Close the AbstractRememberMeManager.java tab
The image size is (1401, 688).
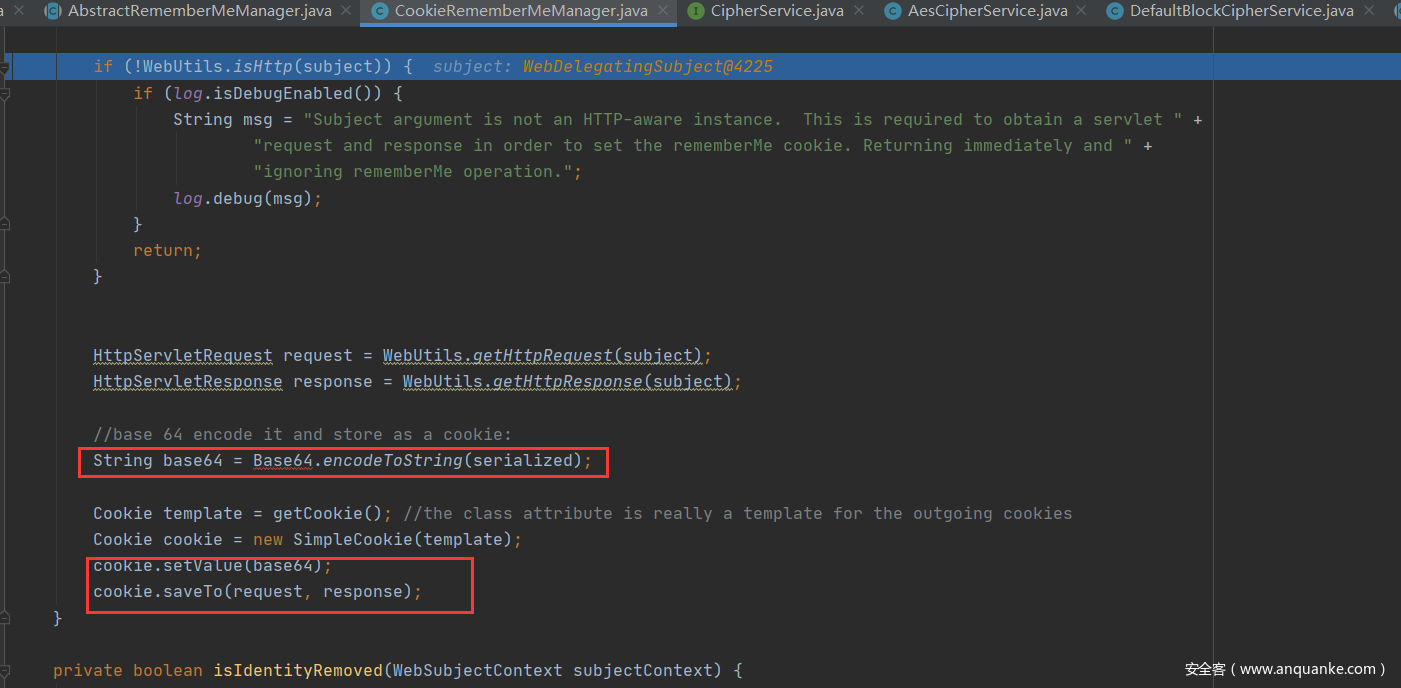coord(346,11)
